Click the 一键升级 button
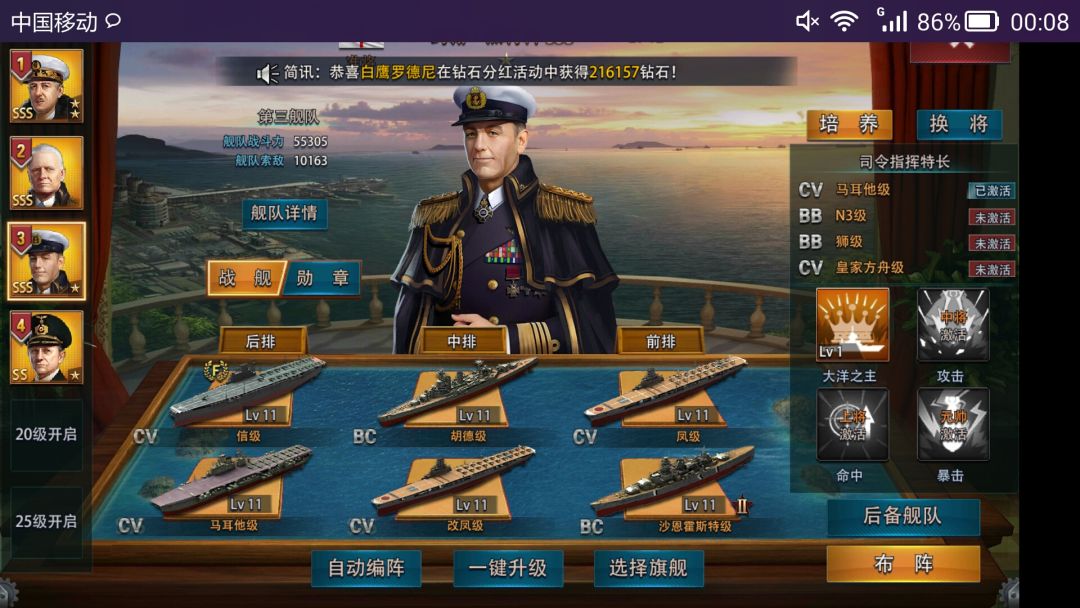The height and width of the screenshot is (608, 1080). click(x=508, y=568)
